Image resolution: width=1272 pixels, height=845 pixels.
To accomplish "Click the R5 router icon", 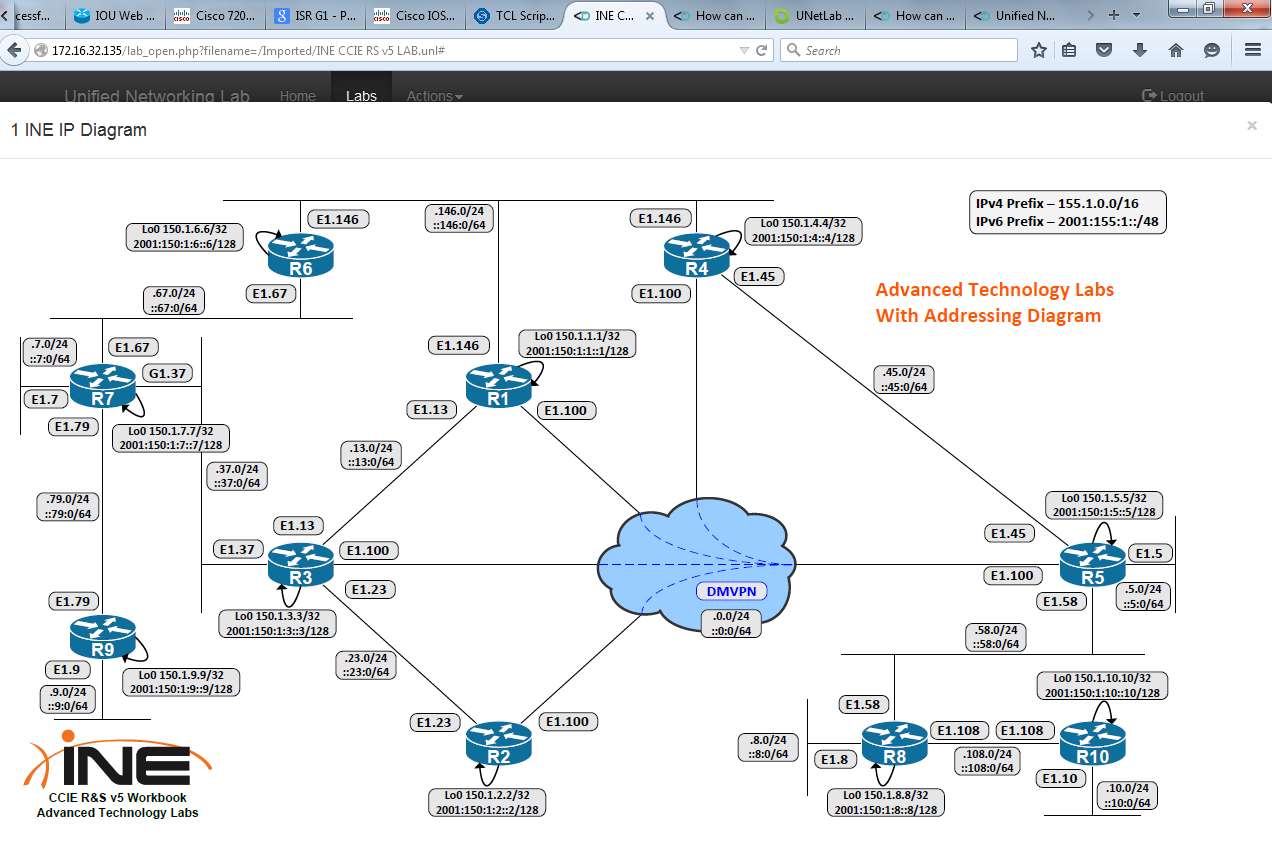I will pos(1093,565).
